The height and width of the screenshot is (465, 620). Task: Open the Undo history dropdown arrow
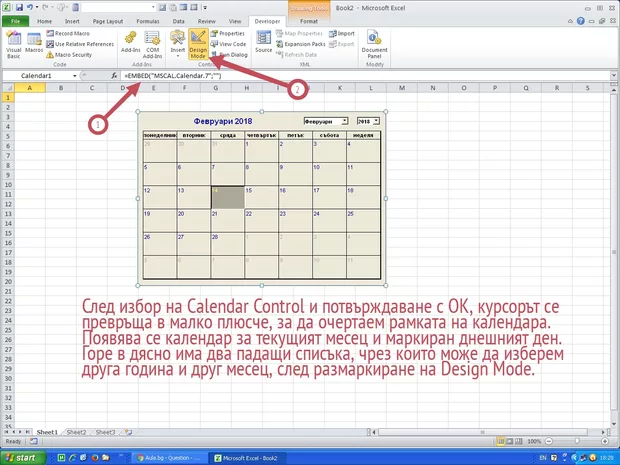tap(37, 8)
